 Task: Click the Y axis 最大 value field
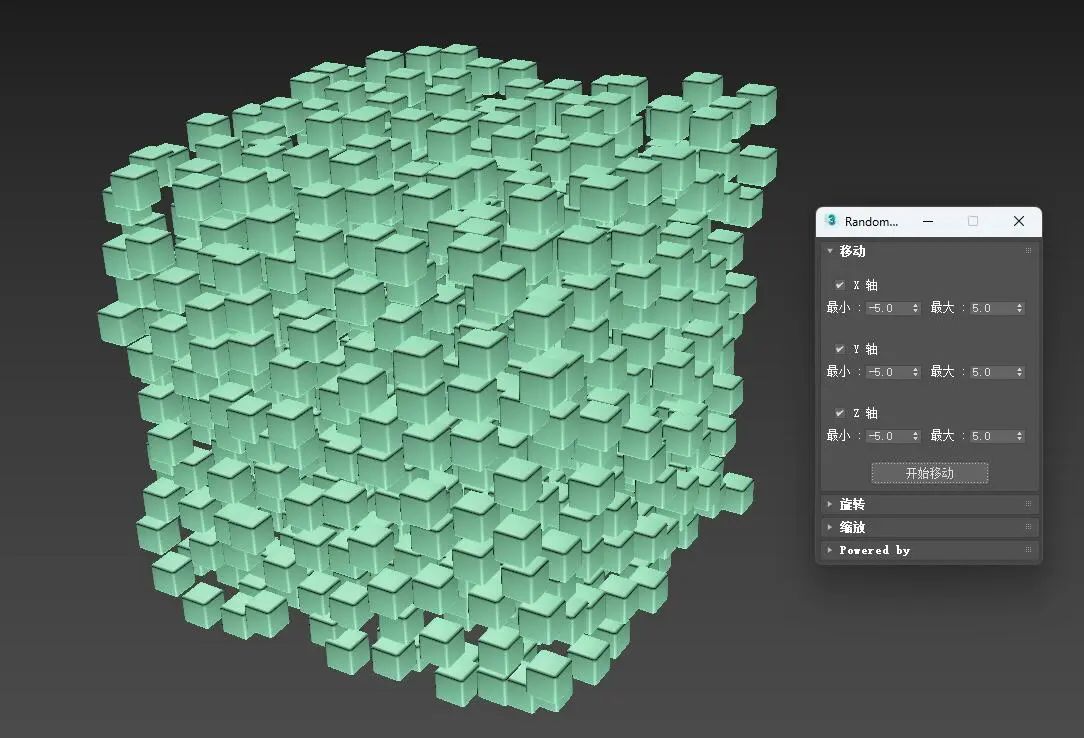(x=991, y=372)
